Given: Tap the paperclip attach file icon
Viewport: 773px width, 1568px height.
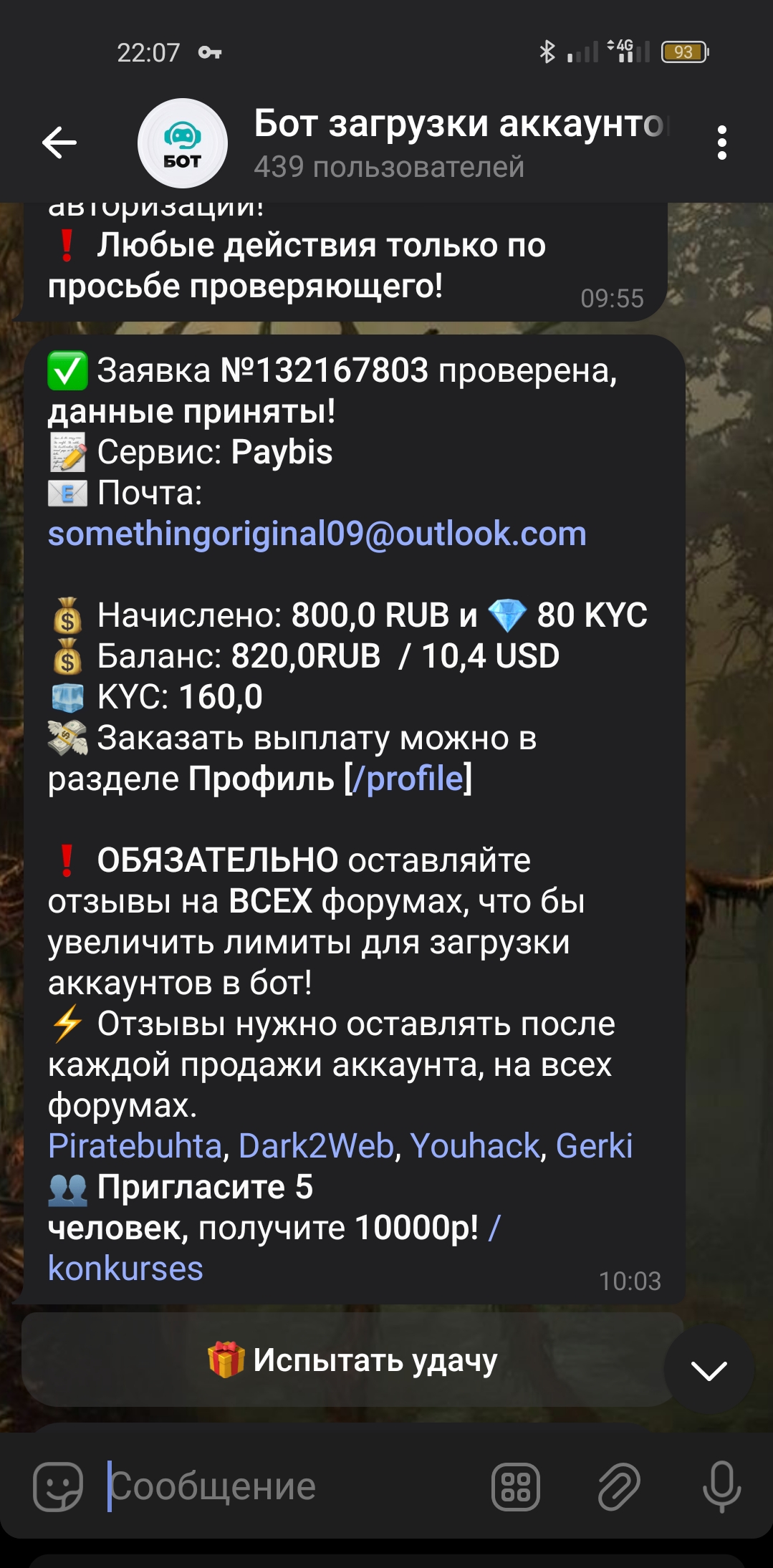Looking at the screenshot, I should click(x=619, y=1486).
